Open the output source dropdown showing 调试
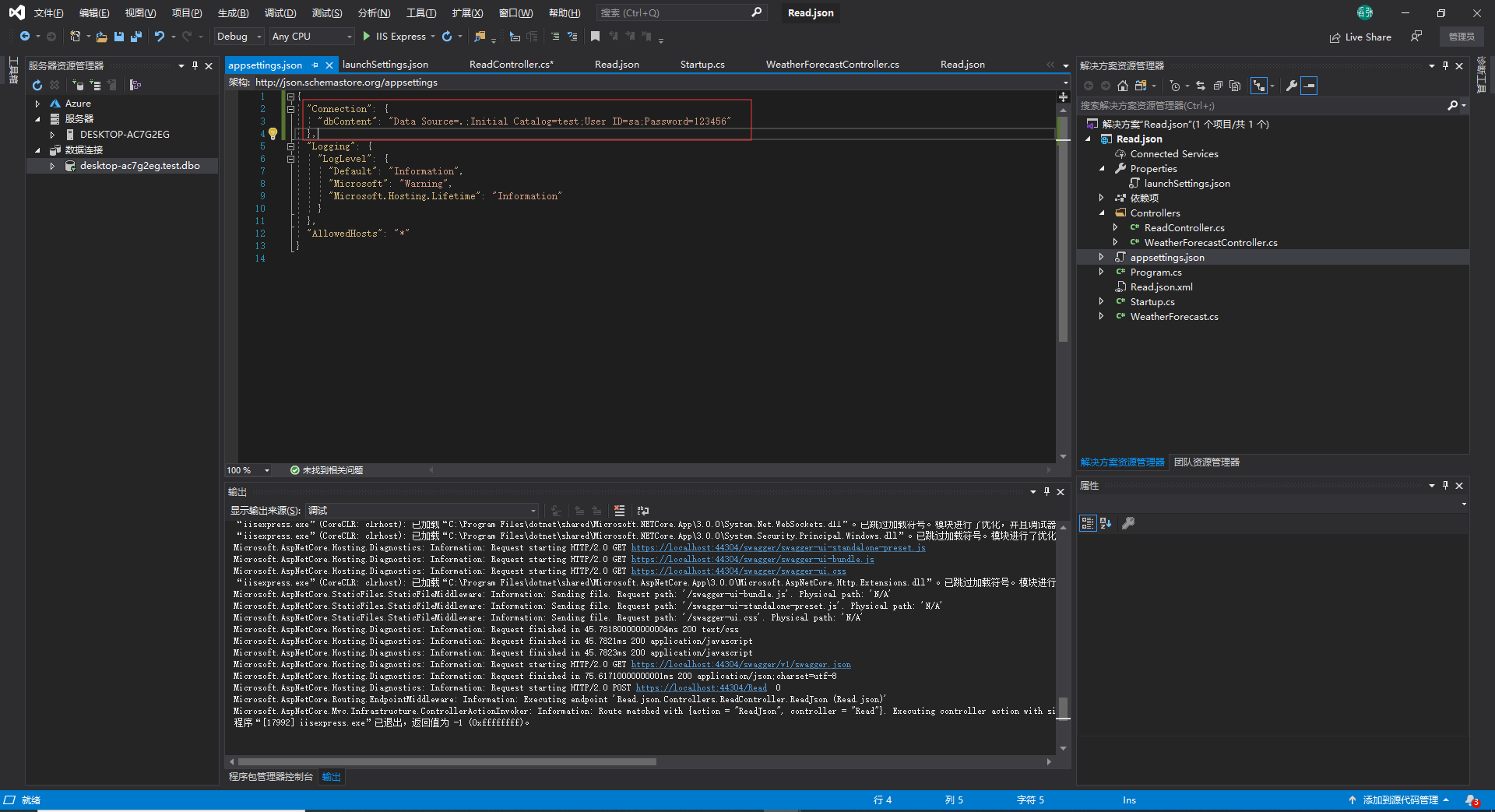Image resolution: width=1495 pixels, height=812 pixels. coord(421,511)
